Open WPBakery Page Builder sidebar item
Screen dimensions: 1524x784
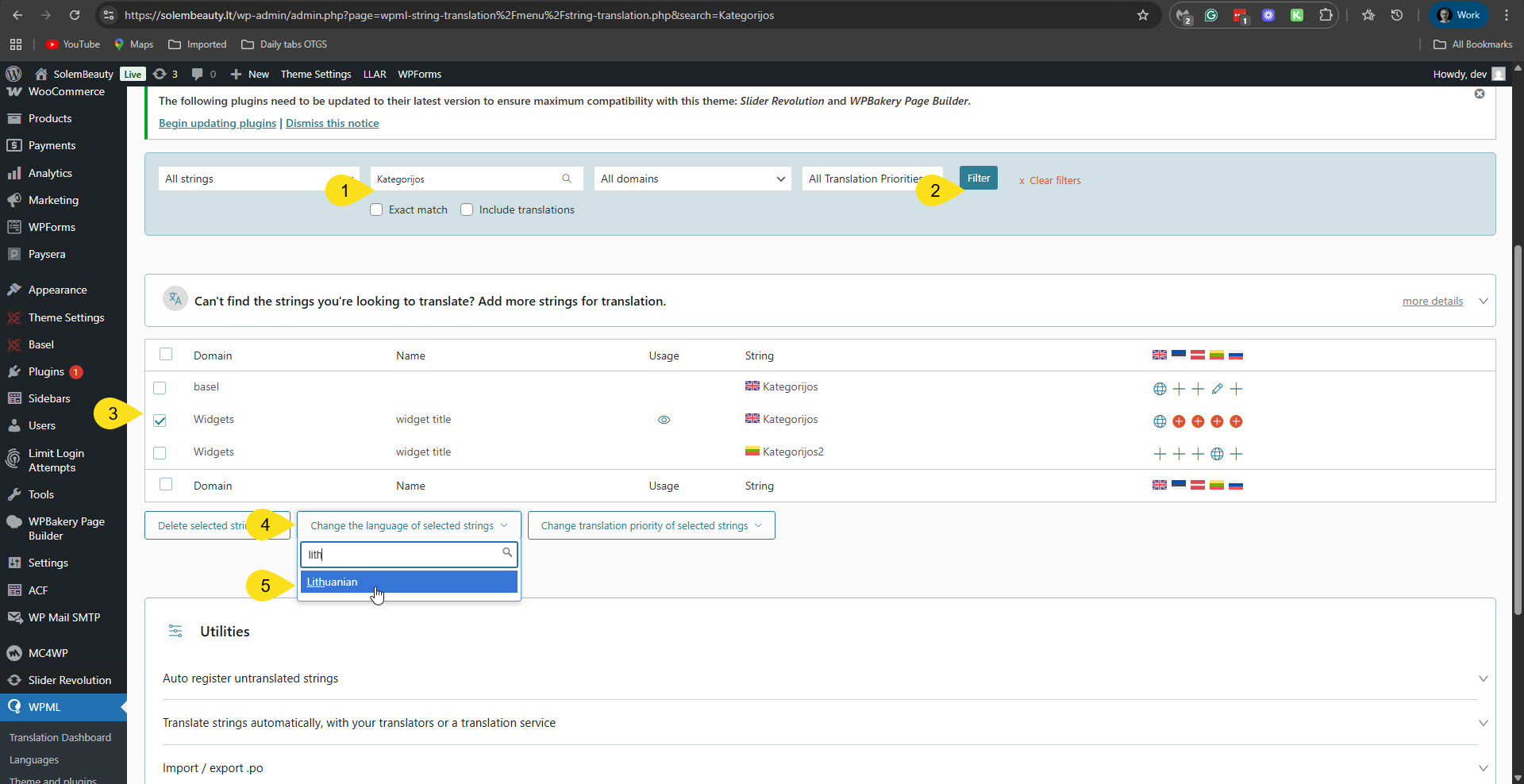(x=67, y=528)
